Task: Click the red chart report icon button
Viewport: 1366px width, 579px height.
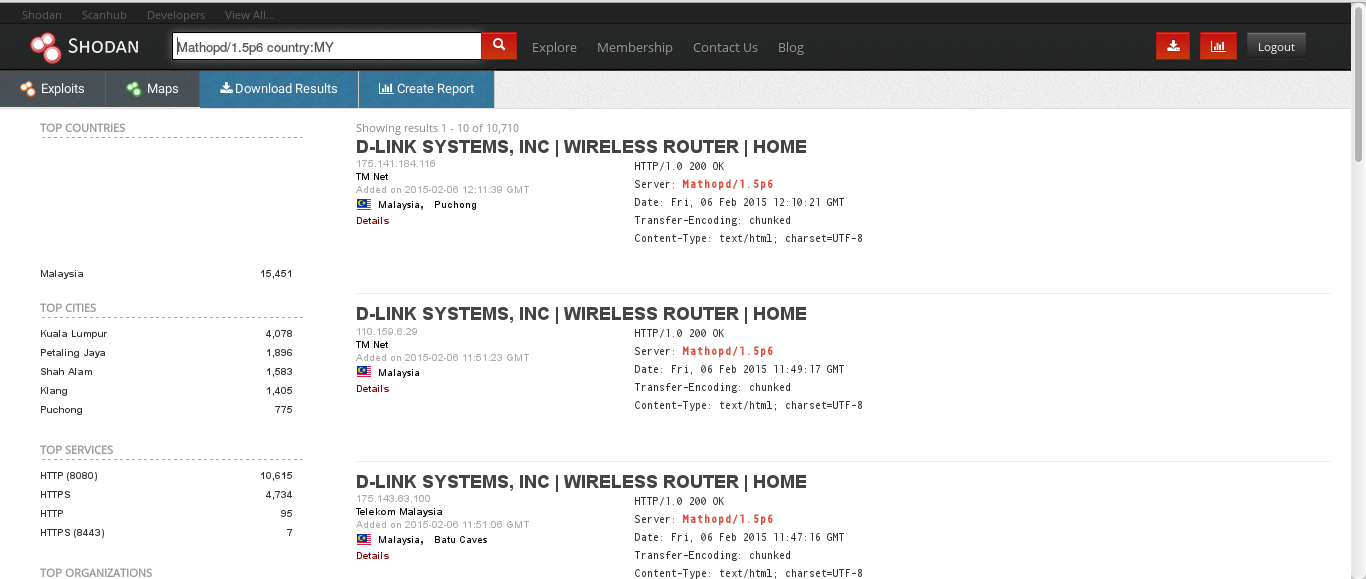Action: coord(1218,46)
